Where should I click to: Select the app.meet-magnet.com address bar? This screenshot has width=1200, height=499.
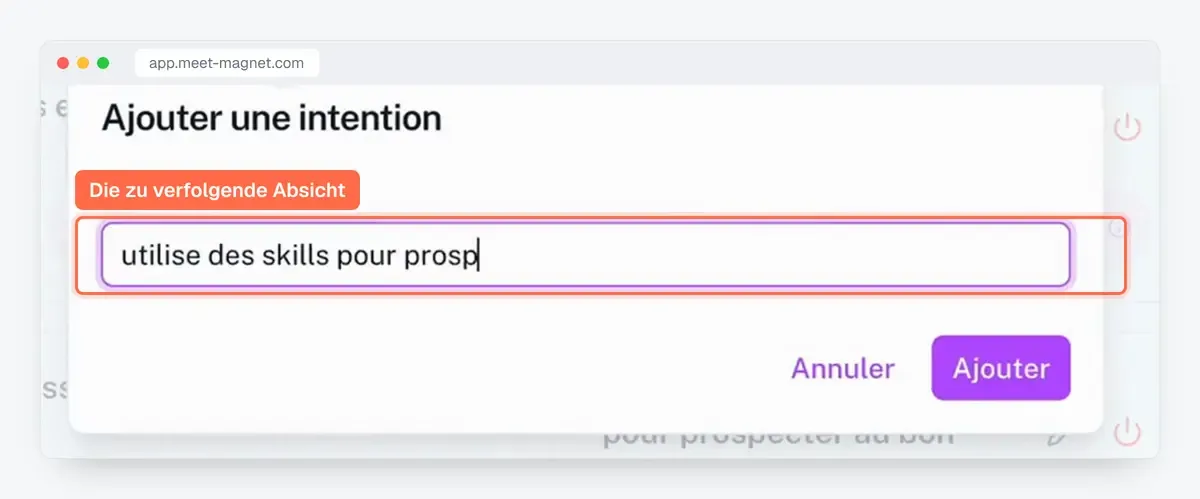227,63
